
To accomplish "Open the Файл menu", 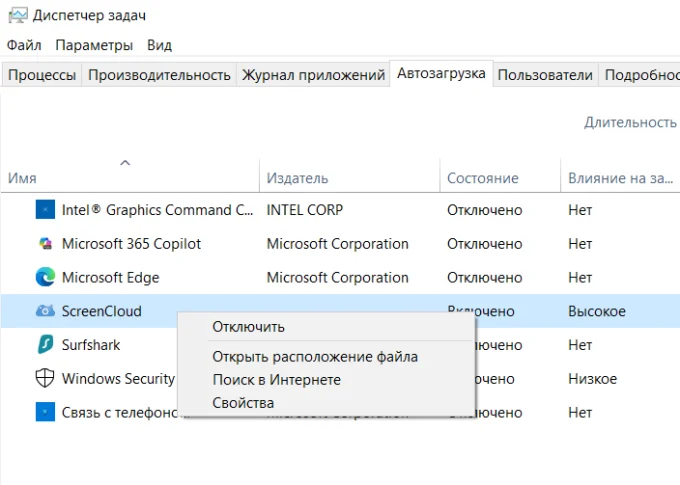I will [24, 45].
